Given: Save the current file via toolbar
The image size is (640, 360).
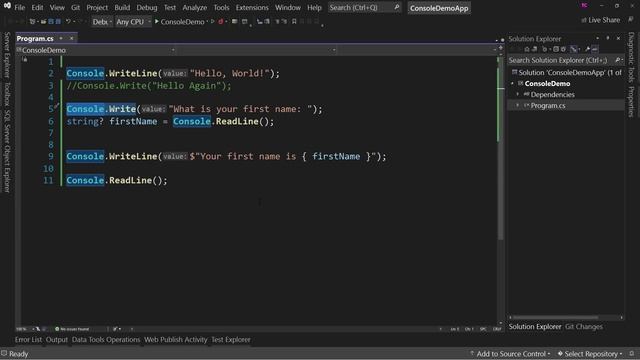Looking at the screenshot, I should click(51, 21).
